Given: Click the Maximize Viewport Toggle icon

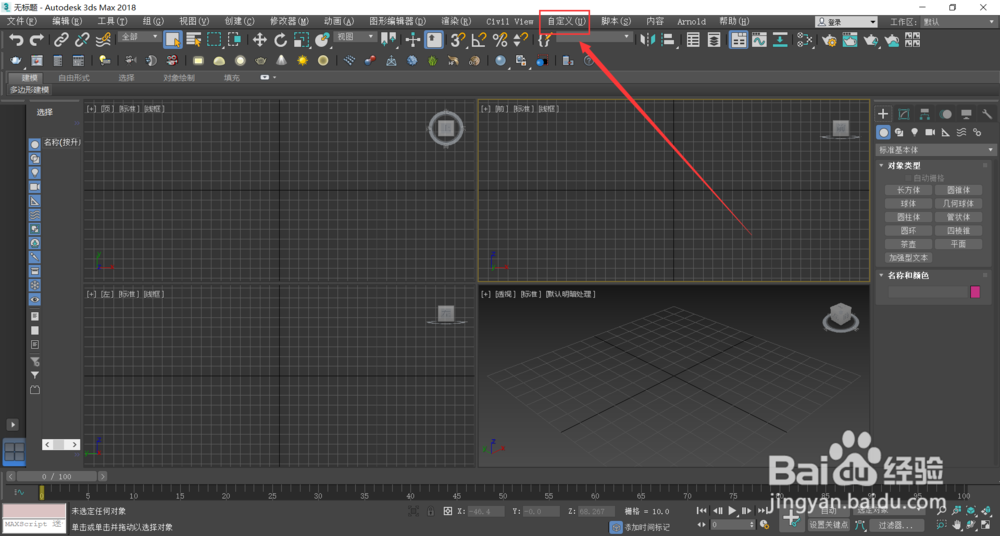Looking at the screenshot, I should [x=986, y=525].
